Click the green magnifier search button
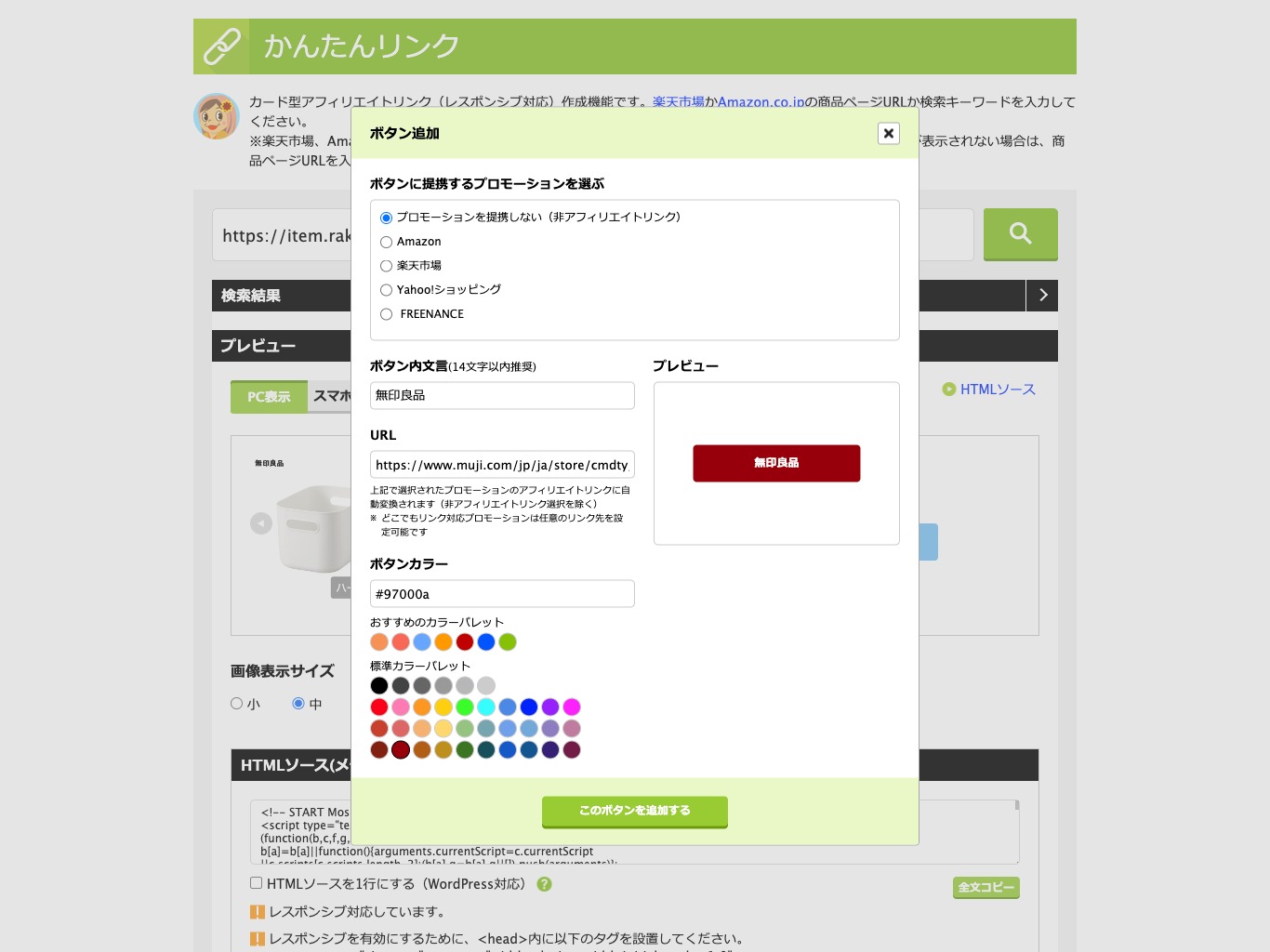The width and height of the screenshot is (1270, 952). [1020, 234]
